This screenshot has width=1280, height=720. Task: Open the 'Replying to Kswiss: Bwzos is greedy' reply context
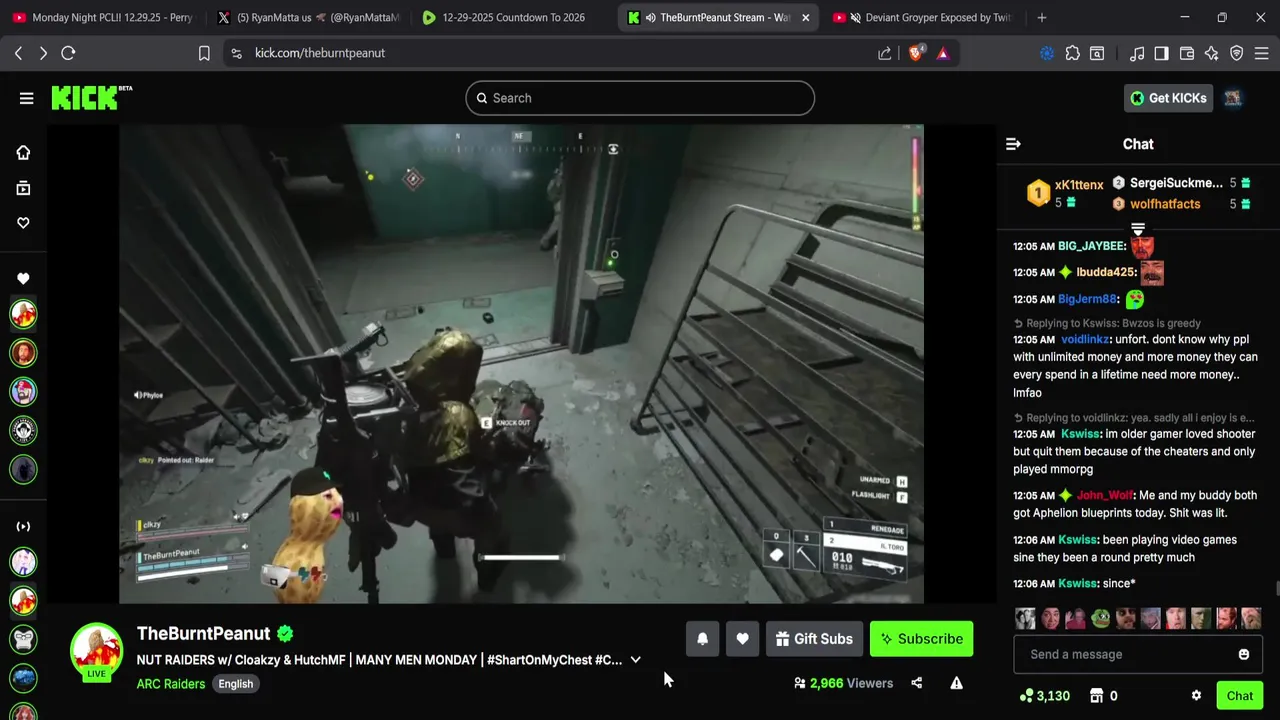1107,323
